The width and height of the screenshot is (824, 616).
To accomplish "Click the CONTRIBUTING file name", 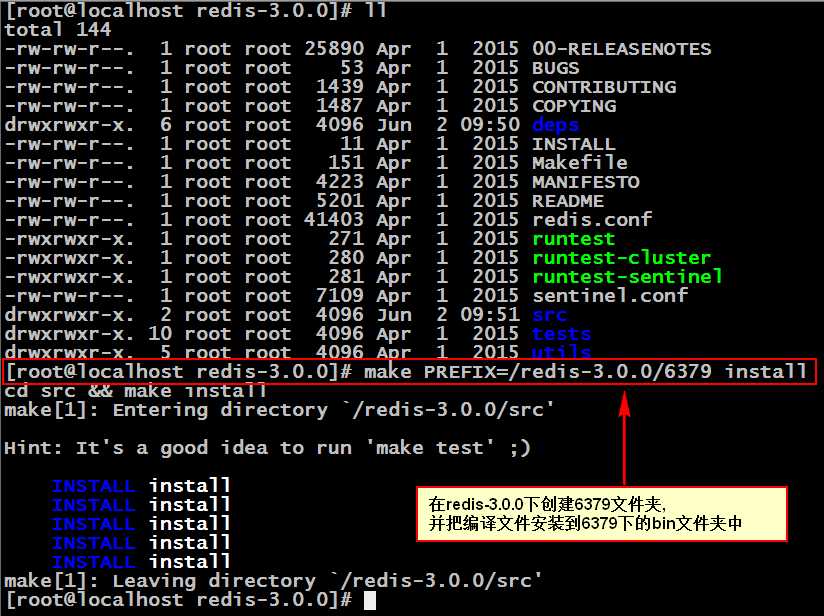I will pos(604,87).
